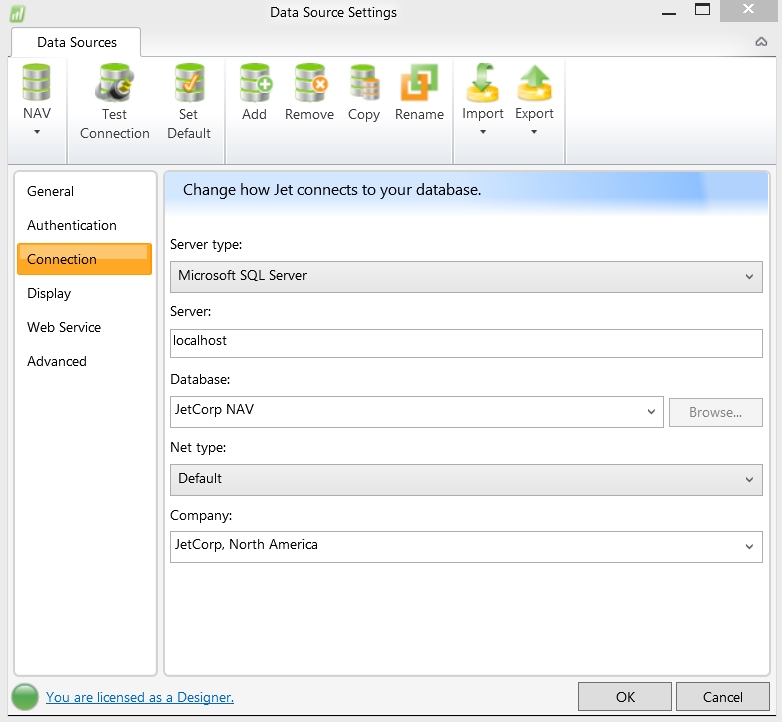Viewport: 782px width, 722px height.
Task: Copy the current data source
Action: coord(364,93)
